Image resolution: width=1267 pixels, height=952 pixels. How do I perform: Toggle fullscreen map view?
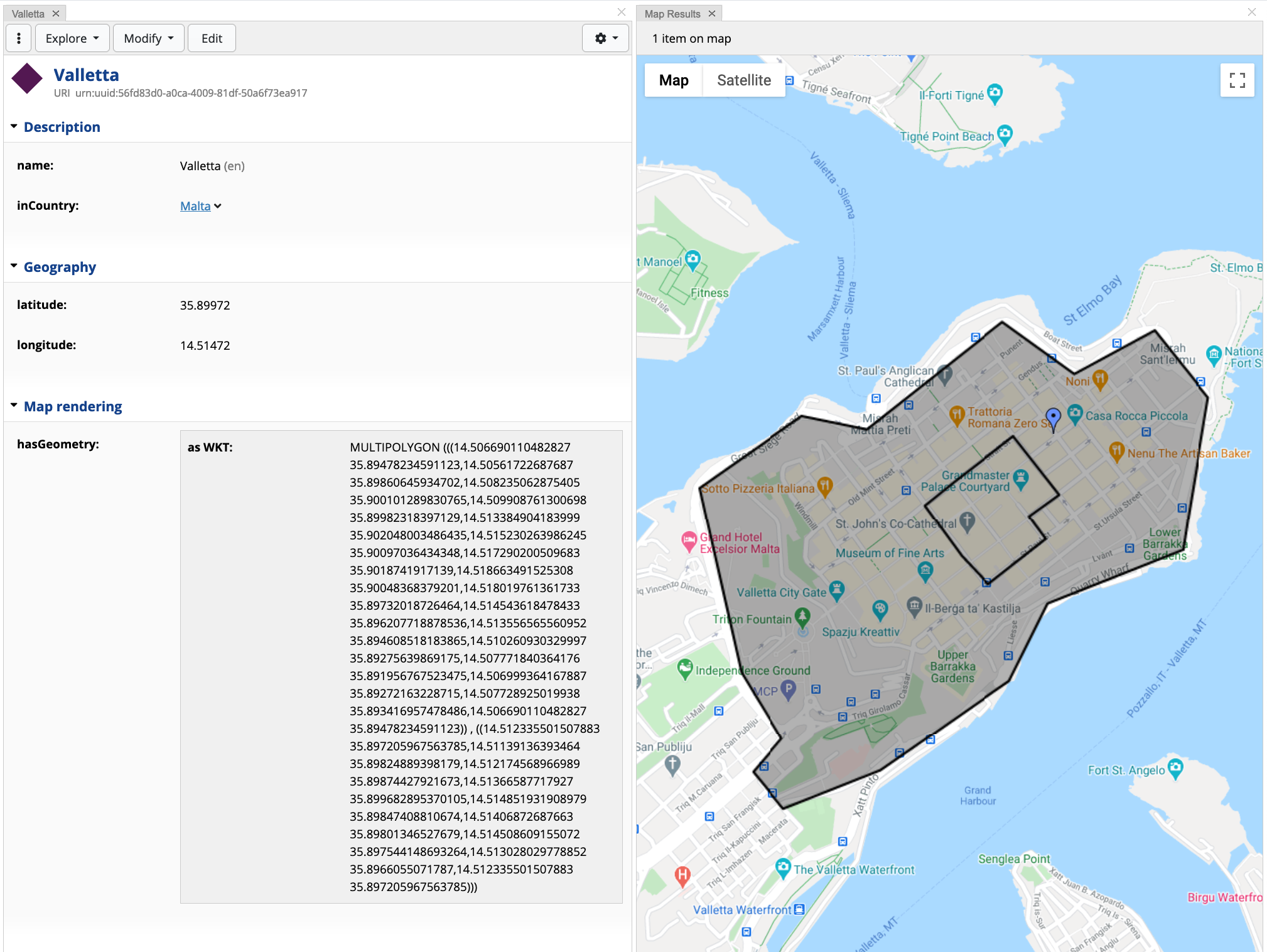(x=1237, y=80)
